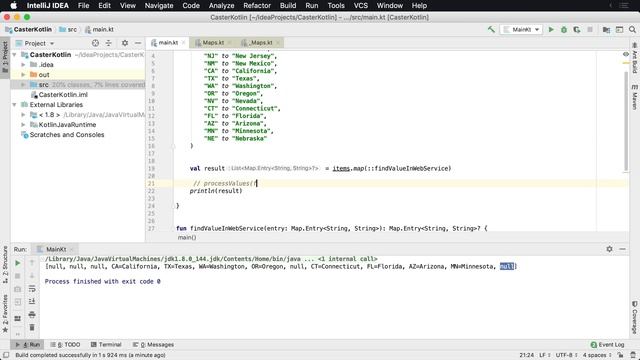Open Run panel settings gear
The width and height of the screenshot is (640, 360).
click(x=609, y=249)
